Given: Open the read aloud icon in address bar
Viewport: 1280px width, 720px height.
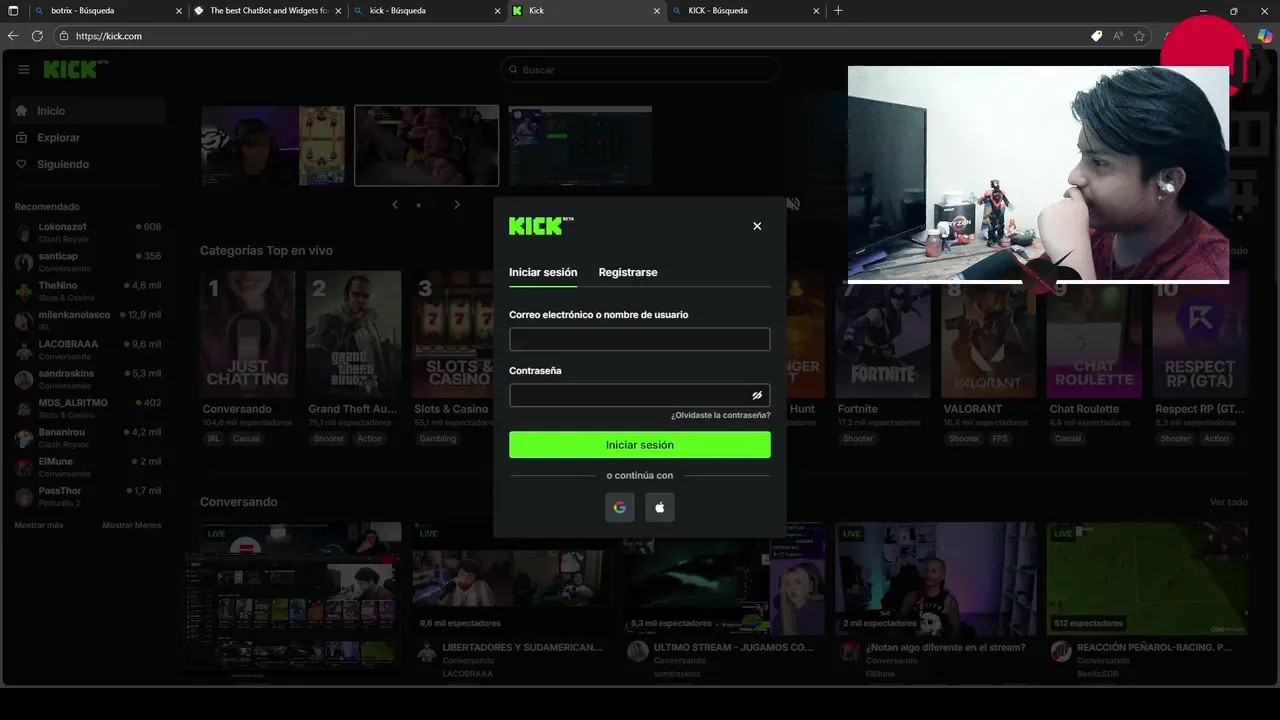Looking at the screenshot, I should point(1118,36).
